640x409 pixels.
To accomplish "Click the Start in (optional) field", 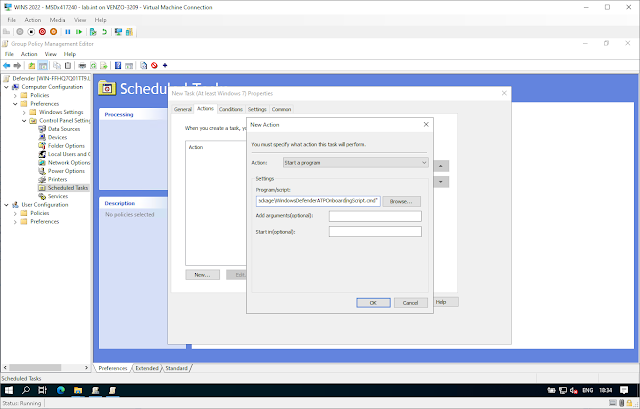I will [x=375, y=232].
